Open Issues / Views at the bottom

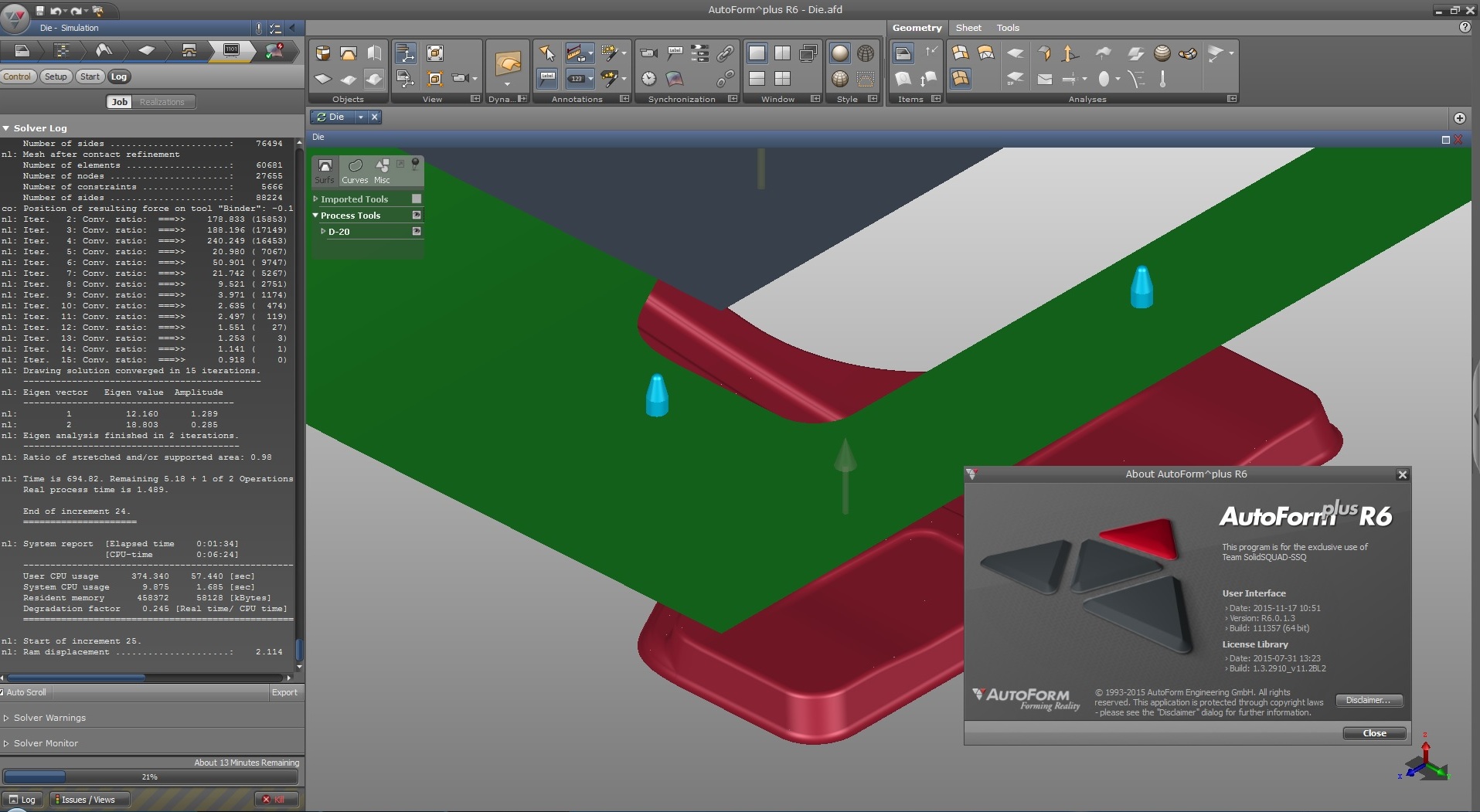pos(89,800)
